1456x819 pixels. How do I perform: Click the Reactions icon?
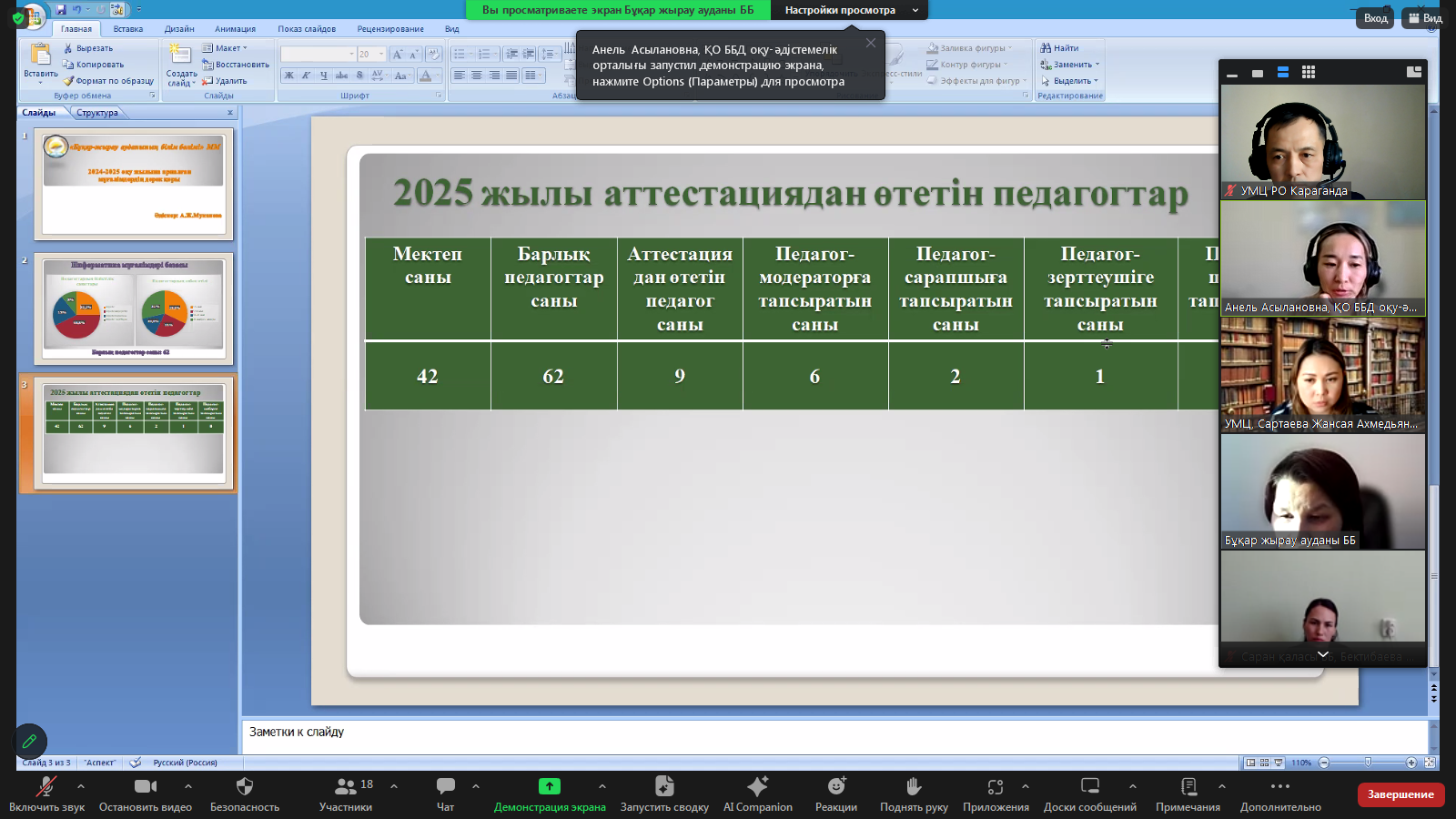pyautogui.click(x=836, y=787)
